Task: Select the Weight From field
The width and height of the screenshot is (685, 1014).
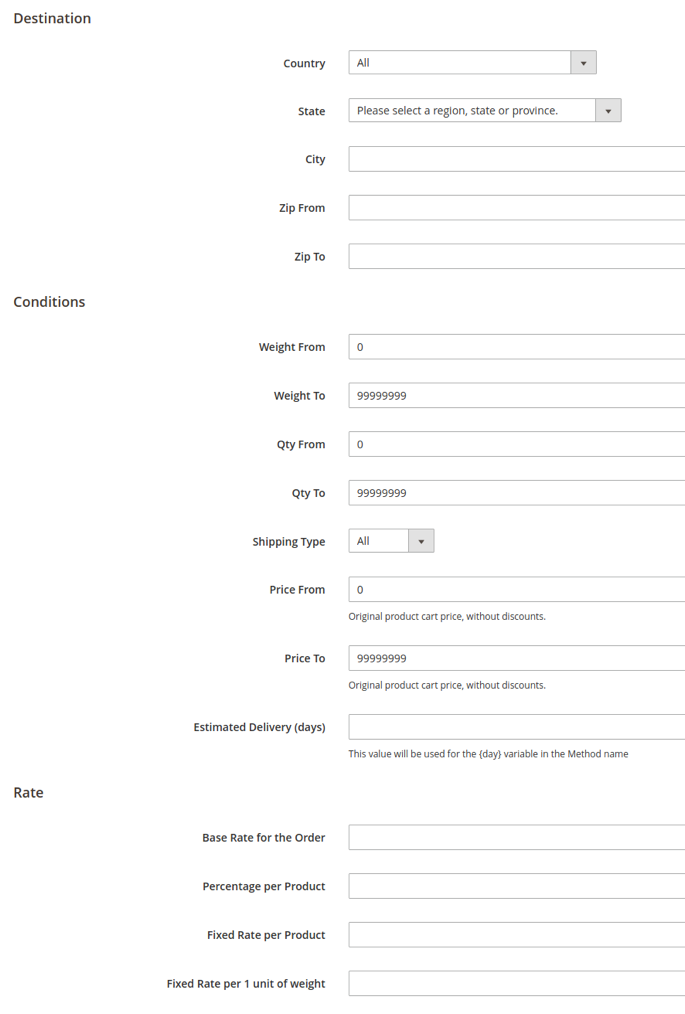Action: [x=516, y=347]
